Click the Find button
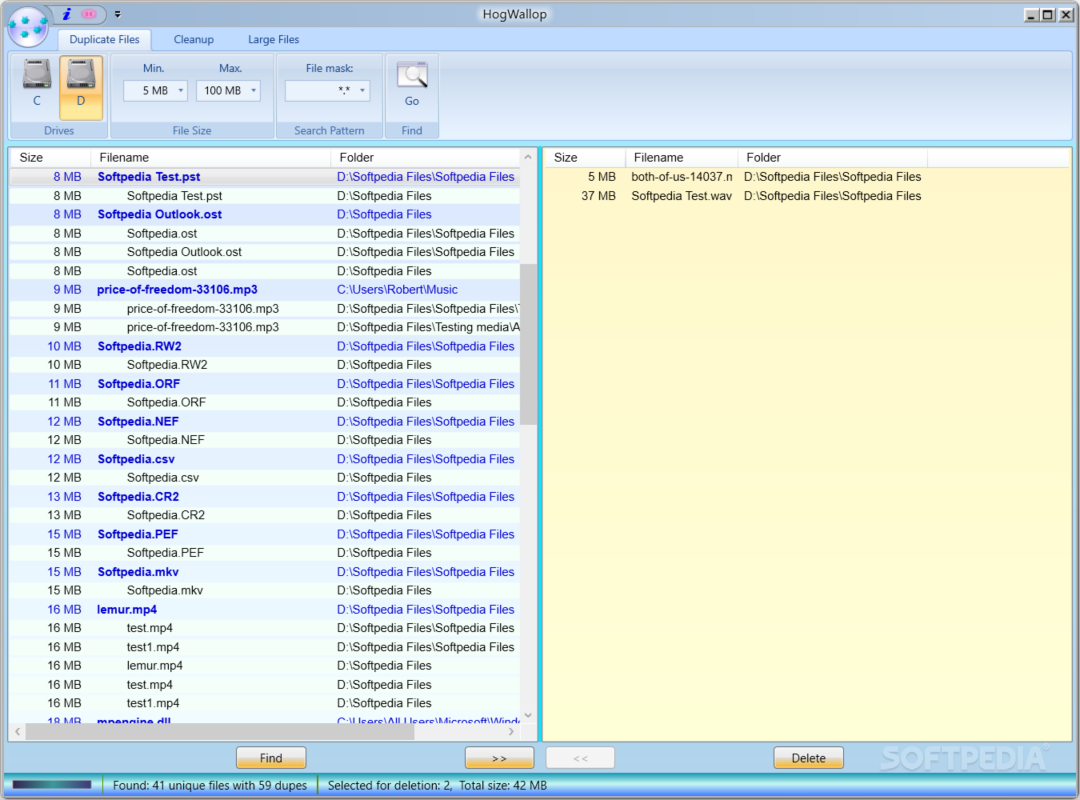Image resolution: width=1080 pixels, height=800 pixels. [271, 758]
